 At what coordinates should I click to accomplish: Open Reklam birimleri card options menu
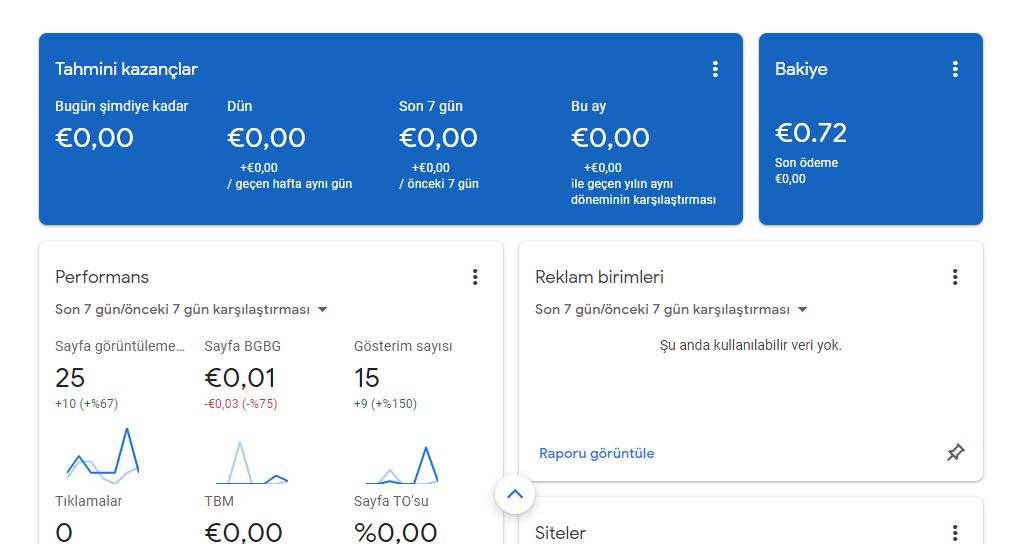tap(955, 277)
